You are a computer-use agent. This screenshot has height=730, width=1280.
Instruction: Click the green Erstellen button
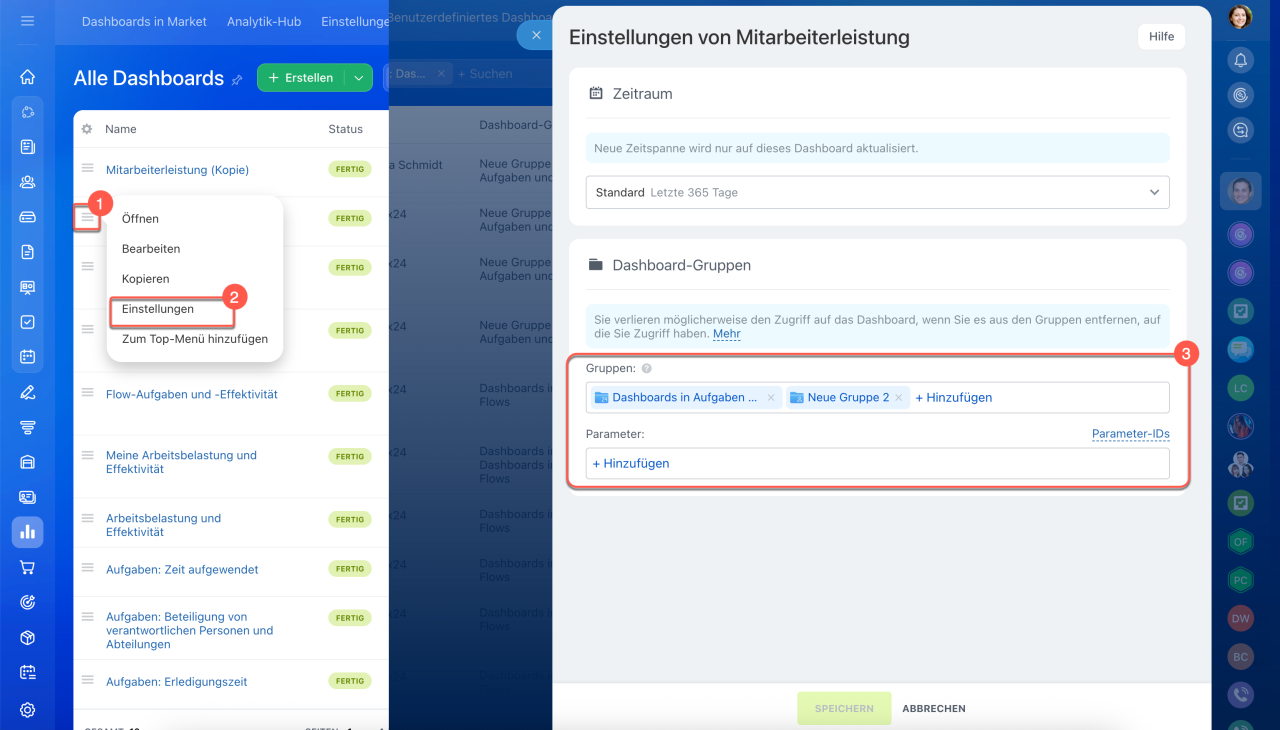coord(301,78)
